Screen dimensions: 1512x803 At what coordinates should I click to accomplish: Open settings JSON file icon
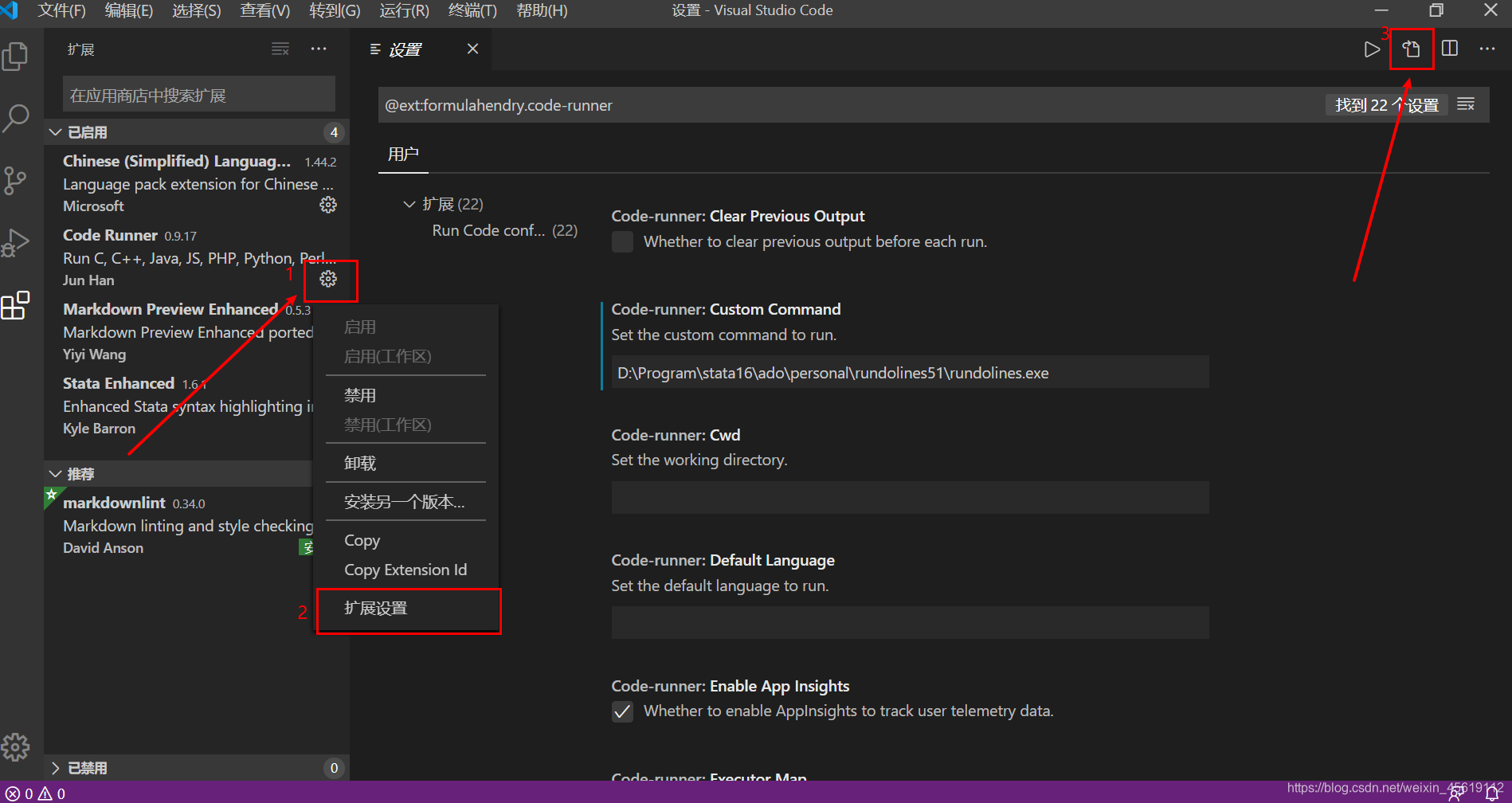coord(1411,49)
